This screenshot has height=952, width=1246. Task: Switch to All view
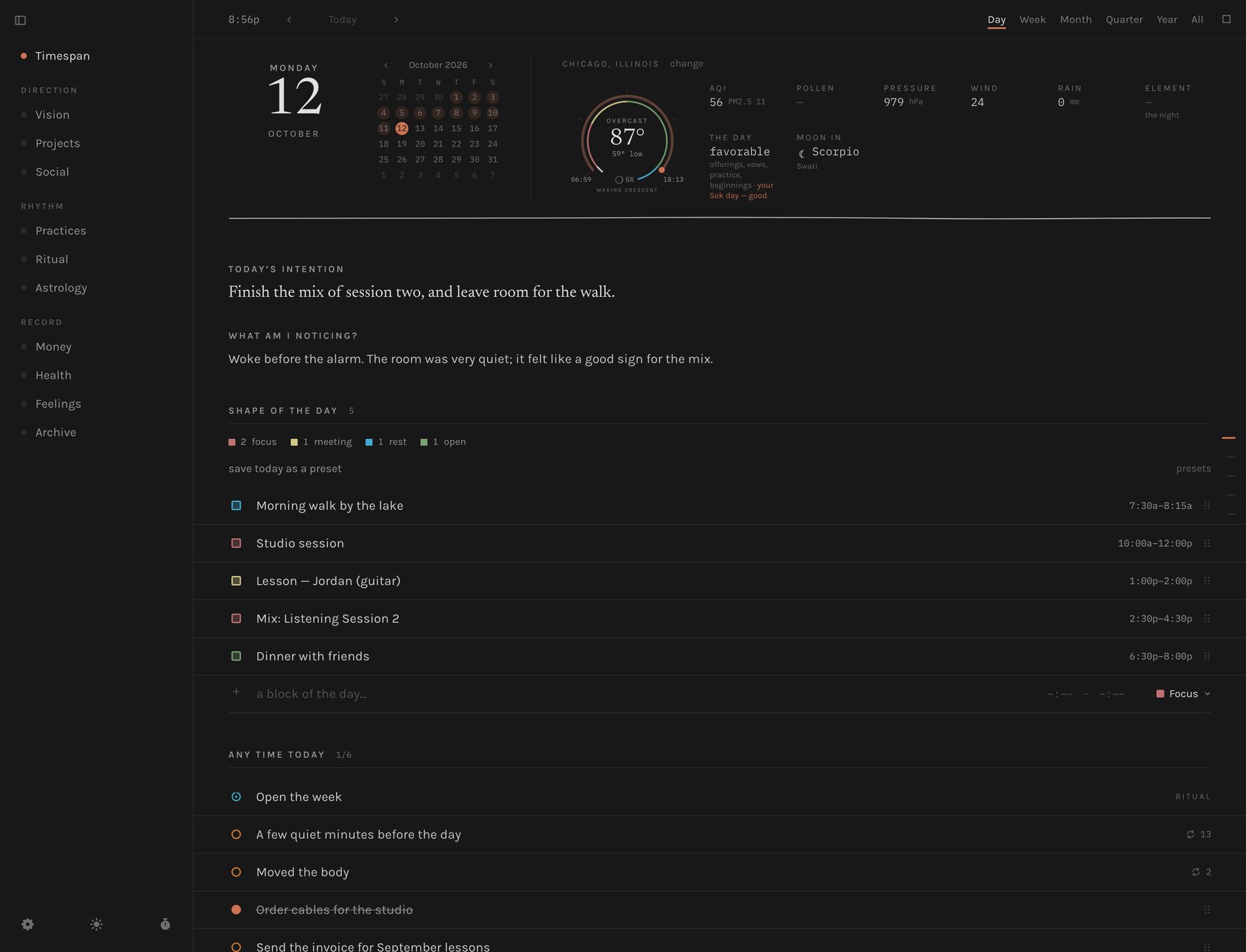1197,19
